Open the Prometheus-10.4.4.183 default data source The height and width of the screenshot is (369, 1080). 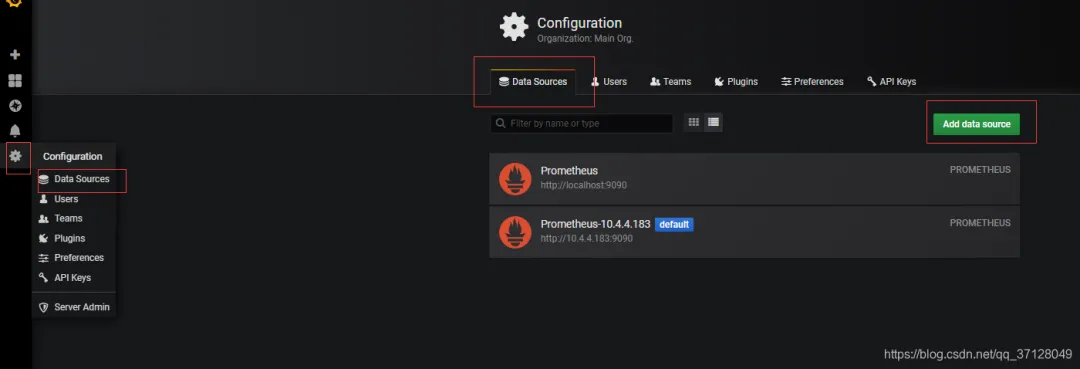754,232
